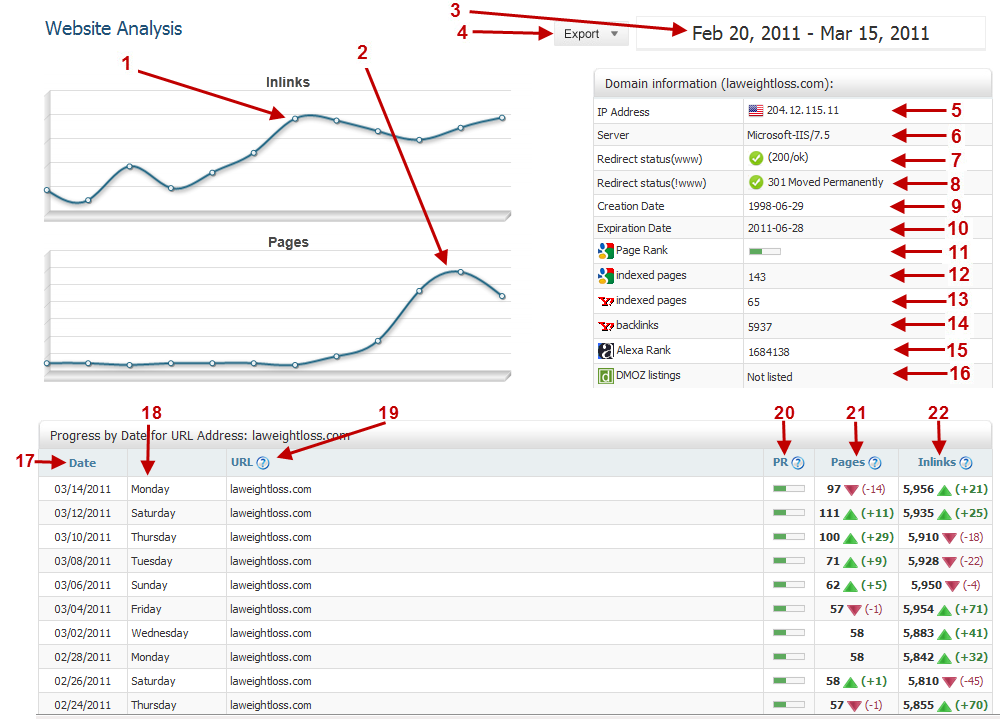Image resolution: width=1000 pixels, height=719 pixels.
Task: Click the help icon next to Pages header
Action: (x=875, y=463)
